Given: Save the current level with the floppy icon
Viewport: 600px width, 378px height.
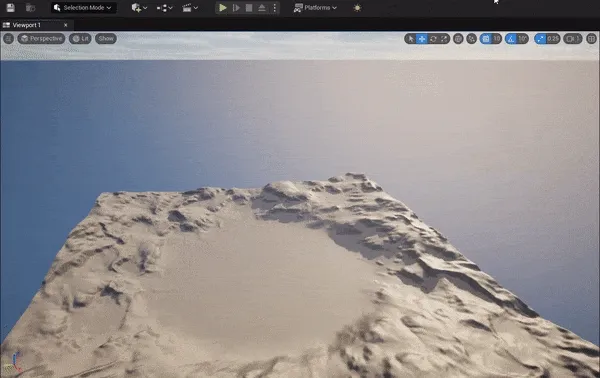Looking at the screenshot, I should coord(10,8).
